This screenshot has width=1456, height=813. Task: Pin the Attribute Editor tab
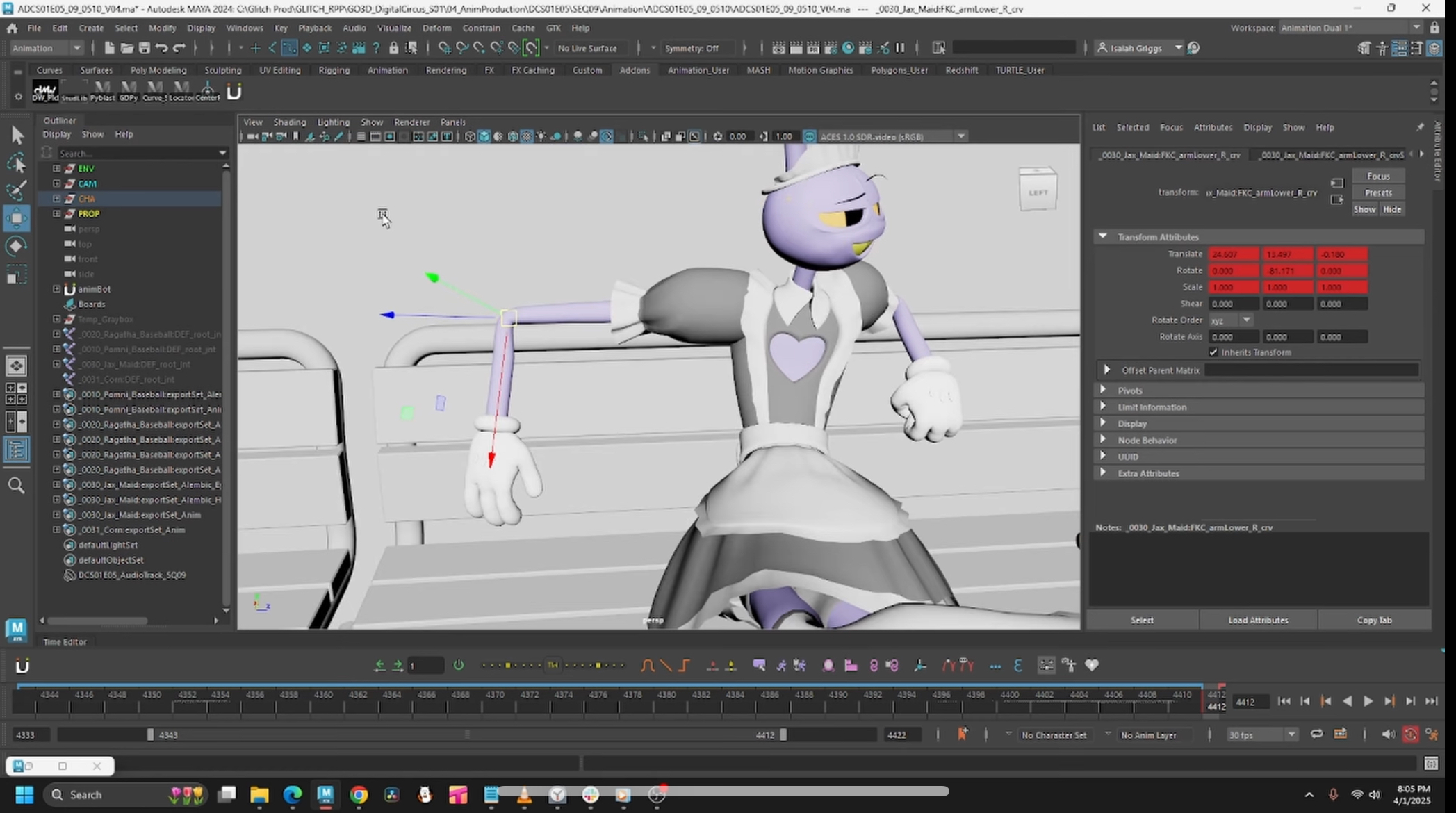coord(1420,127)
